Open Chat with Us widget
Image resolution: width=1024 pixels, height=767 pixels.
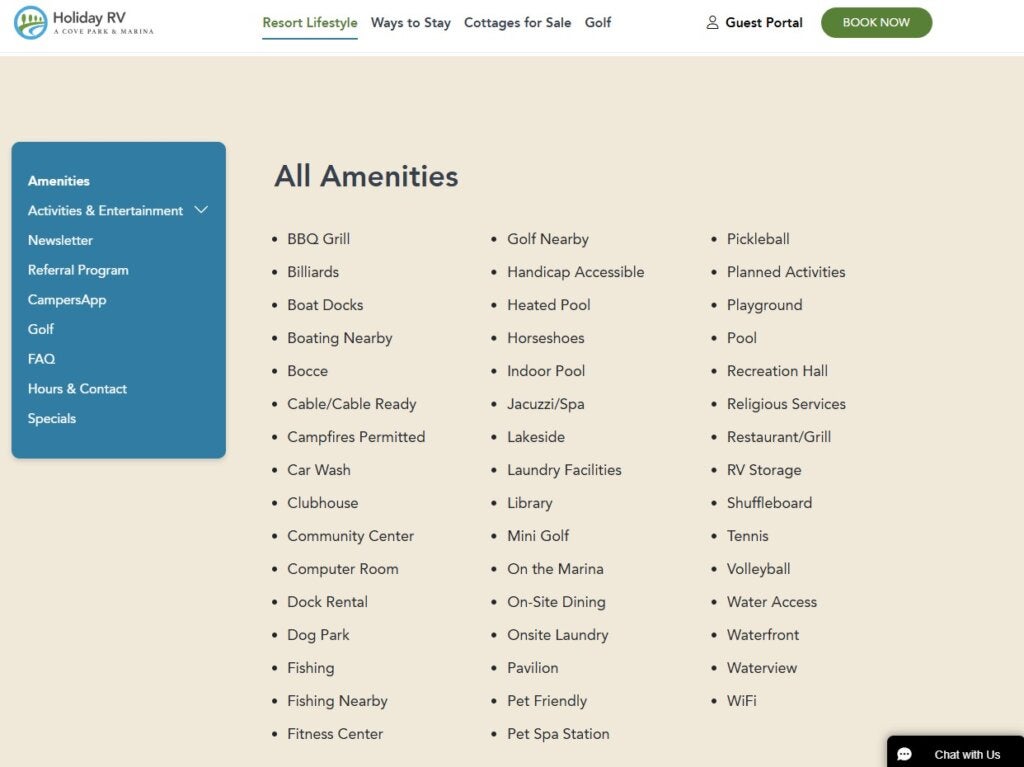[966, 754]
